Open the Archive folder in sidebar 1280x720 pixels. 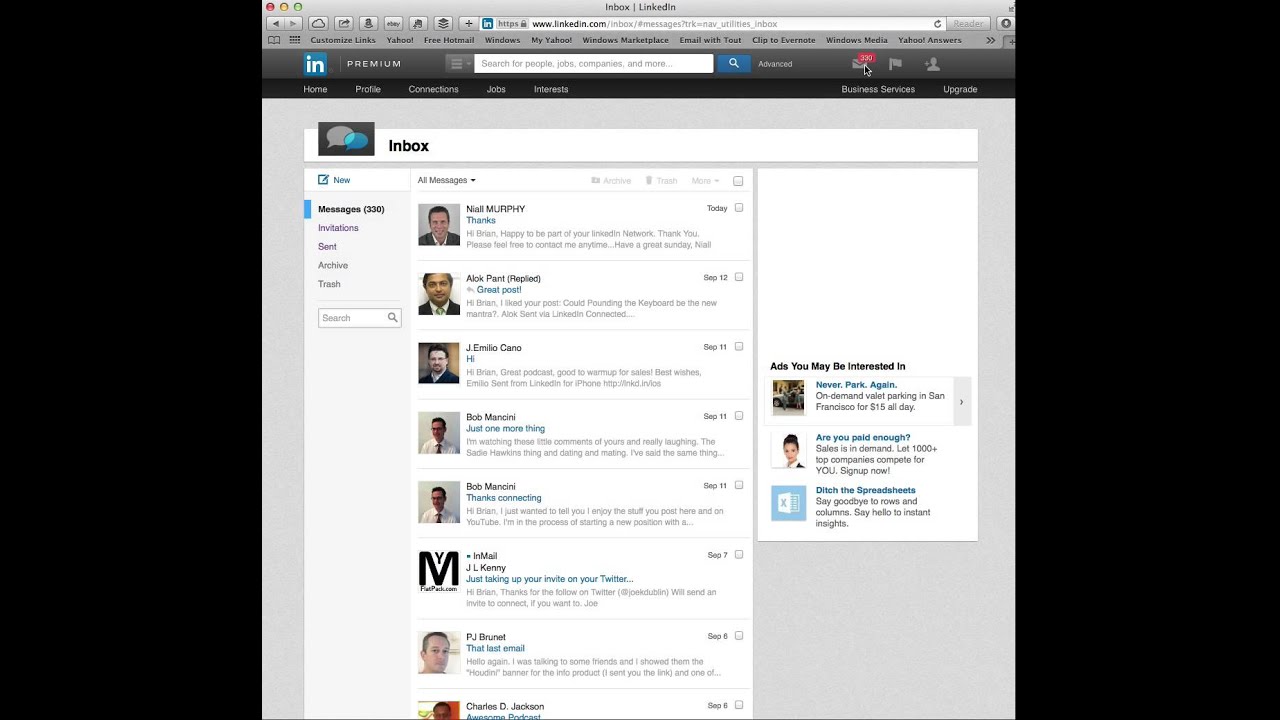tap(333, 266)
